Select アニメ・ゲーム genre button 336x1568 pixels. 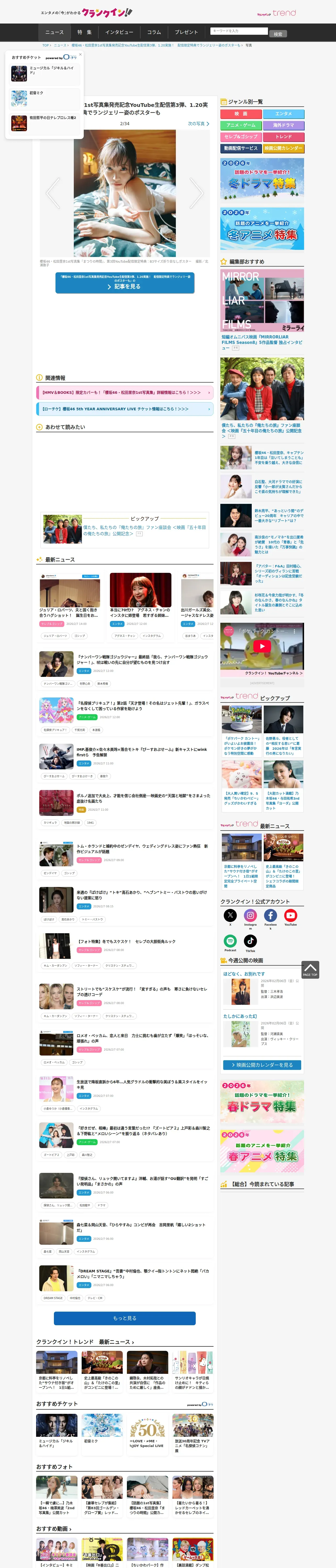[241, 125]
